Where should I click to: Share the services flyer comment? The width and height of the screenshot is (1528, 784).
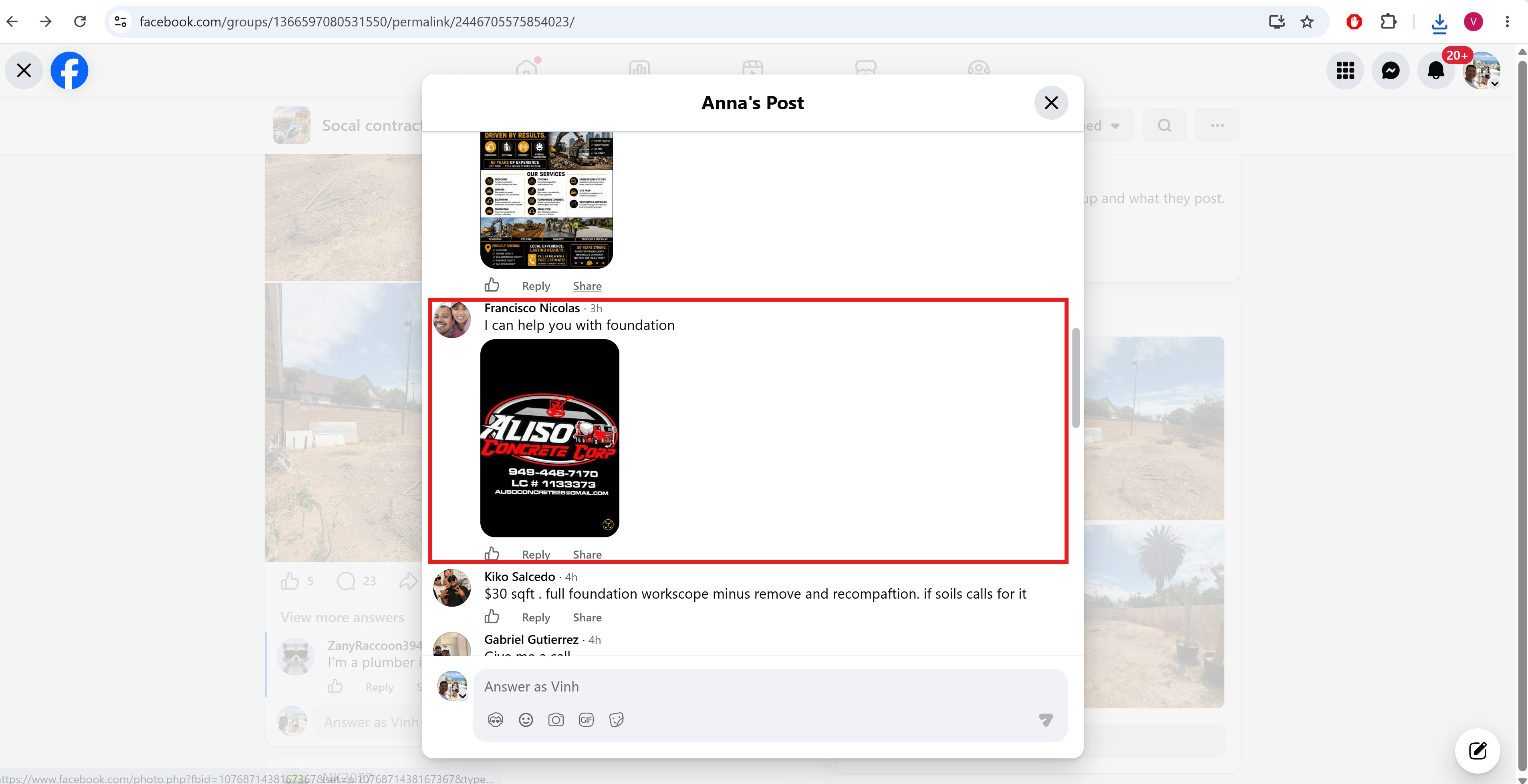click(587, 286)
